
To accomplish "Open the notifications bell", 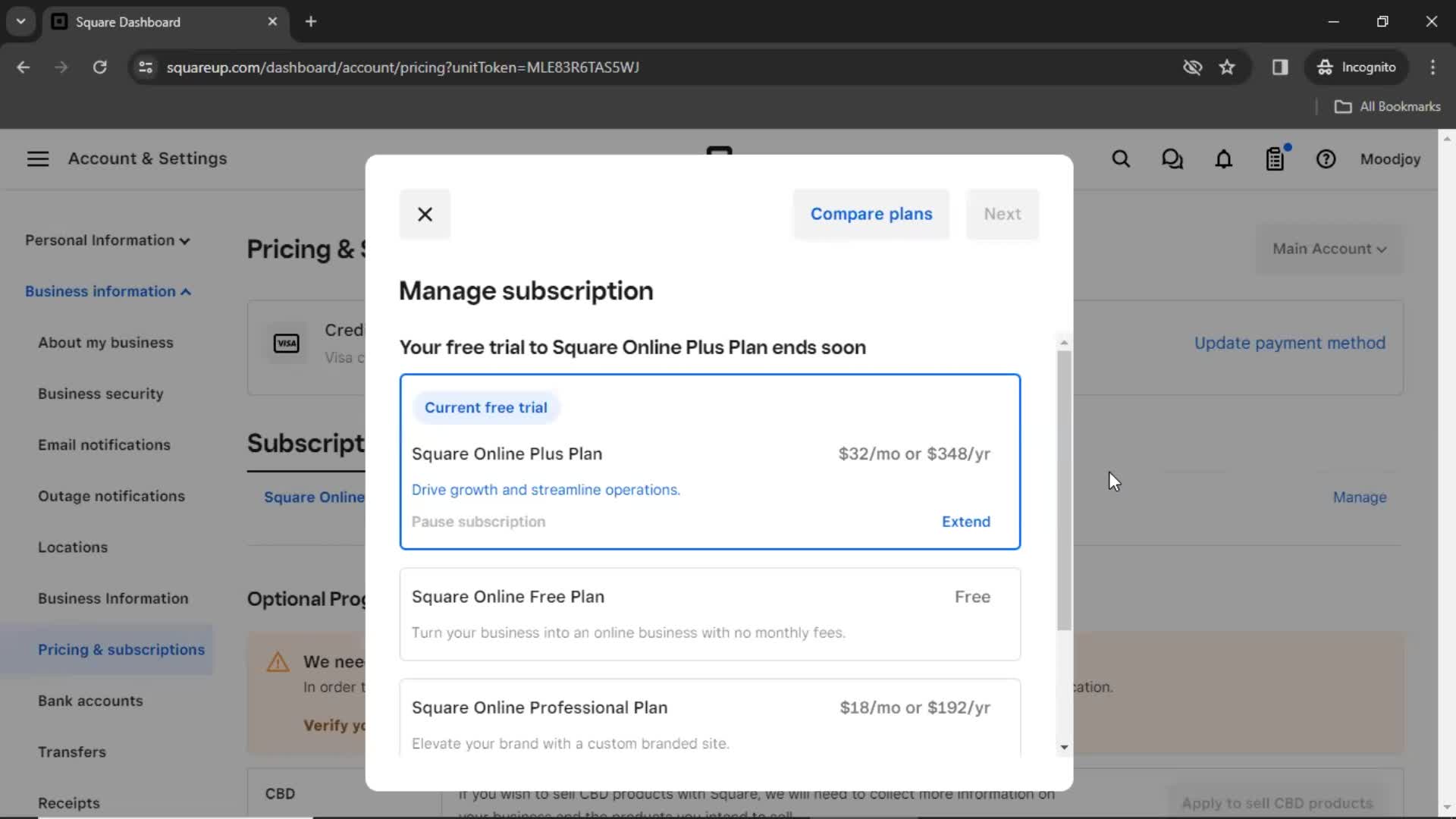I will tap(1224, 159).
